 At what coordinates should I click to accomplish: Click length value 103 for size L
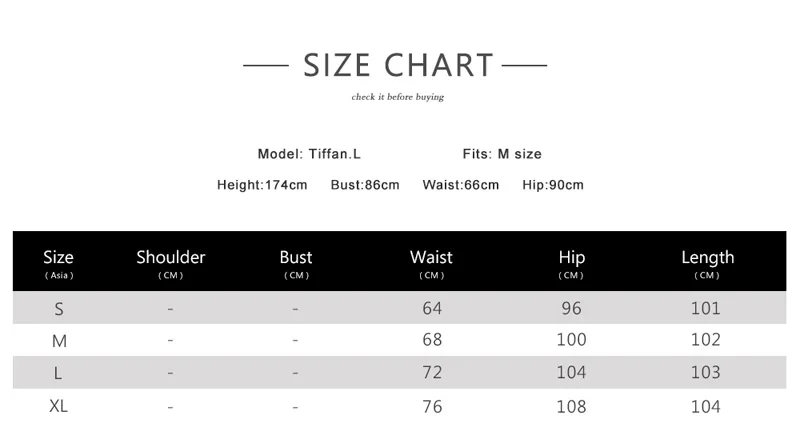click(x=705, y=372)
